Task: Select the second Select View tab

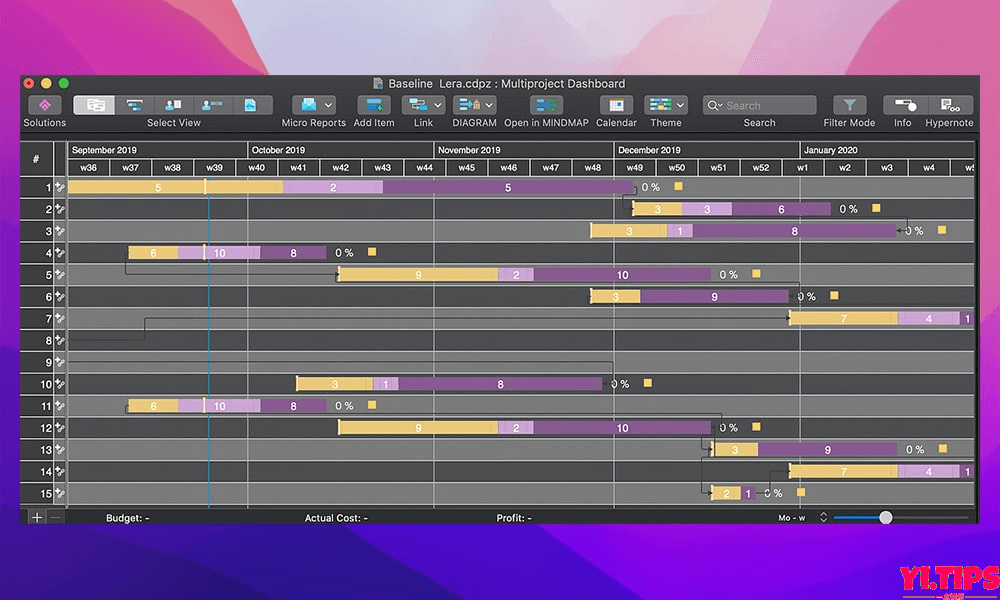Action: click(x=134, y=105)
